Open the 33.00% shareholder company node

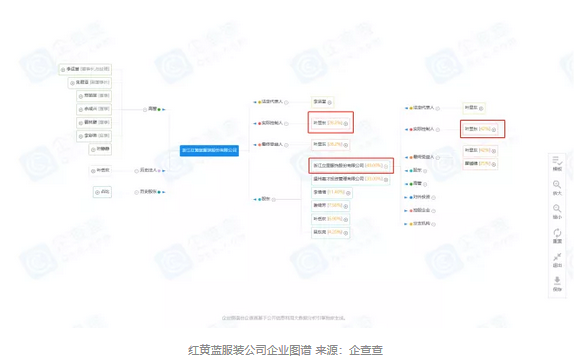pyautogui.click(x=350, y=179)
